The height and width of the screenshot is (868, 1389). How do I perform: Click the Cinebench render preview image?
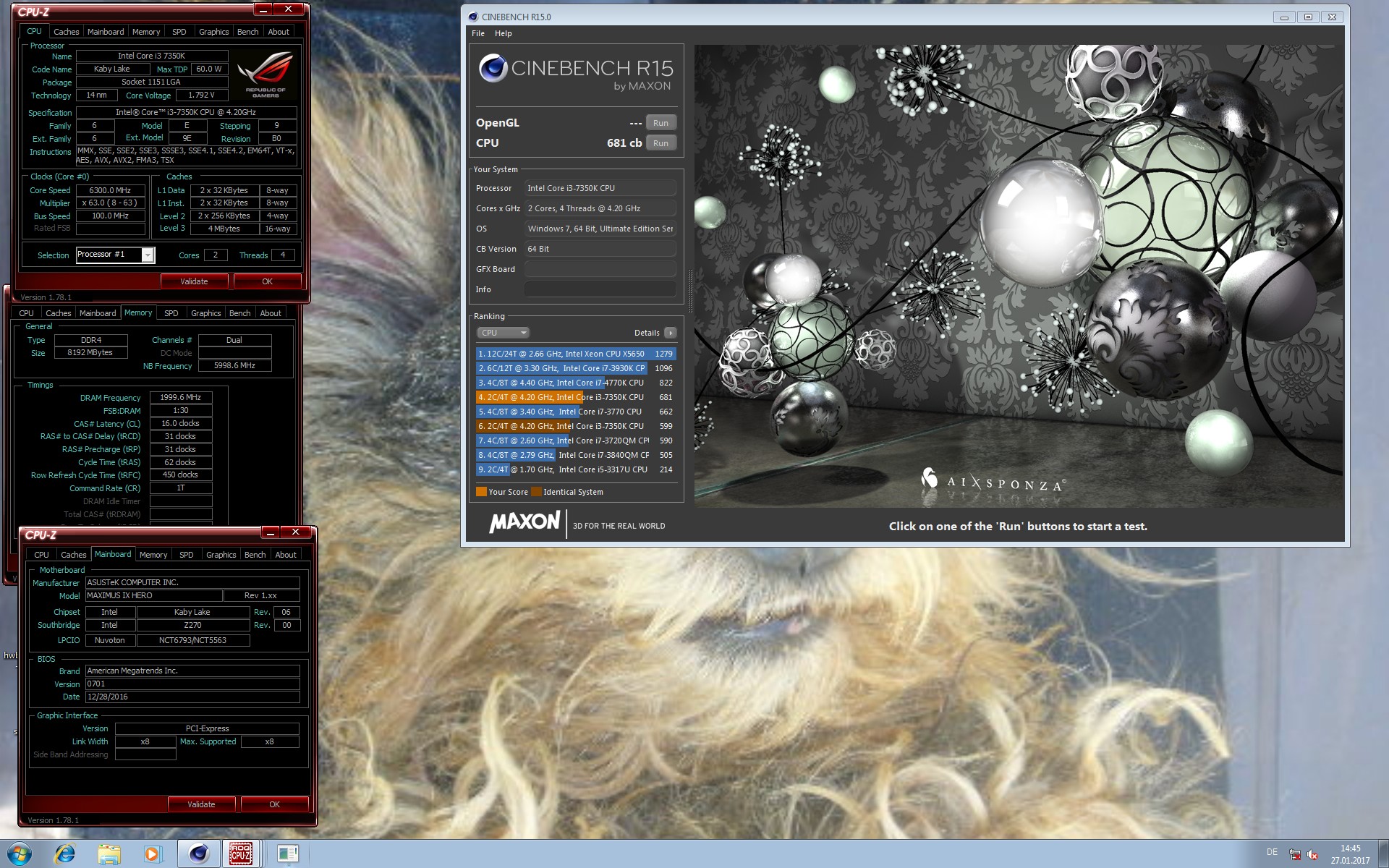1019,276
